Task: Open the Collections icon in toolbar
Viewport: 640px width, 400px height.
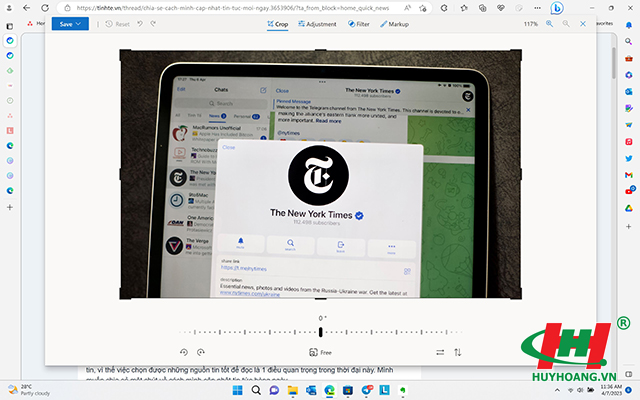Action: (x=482, y=8)
